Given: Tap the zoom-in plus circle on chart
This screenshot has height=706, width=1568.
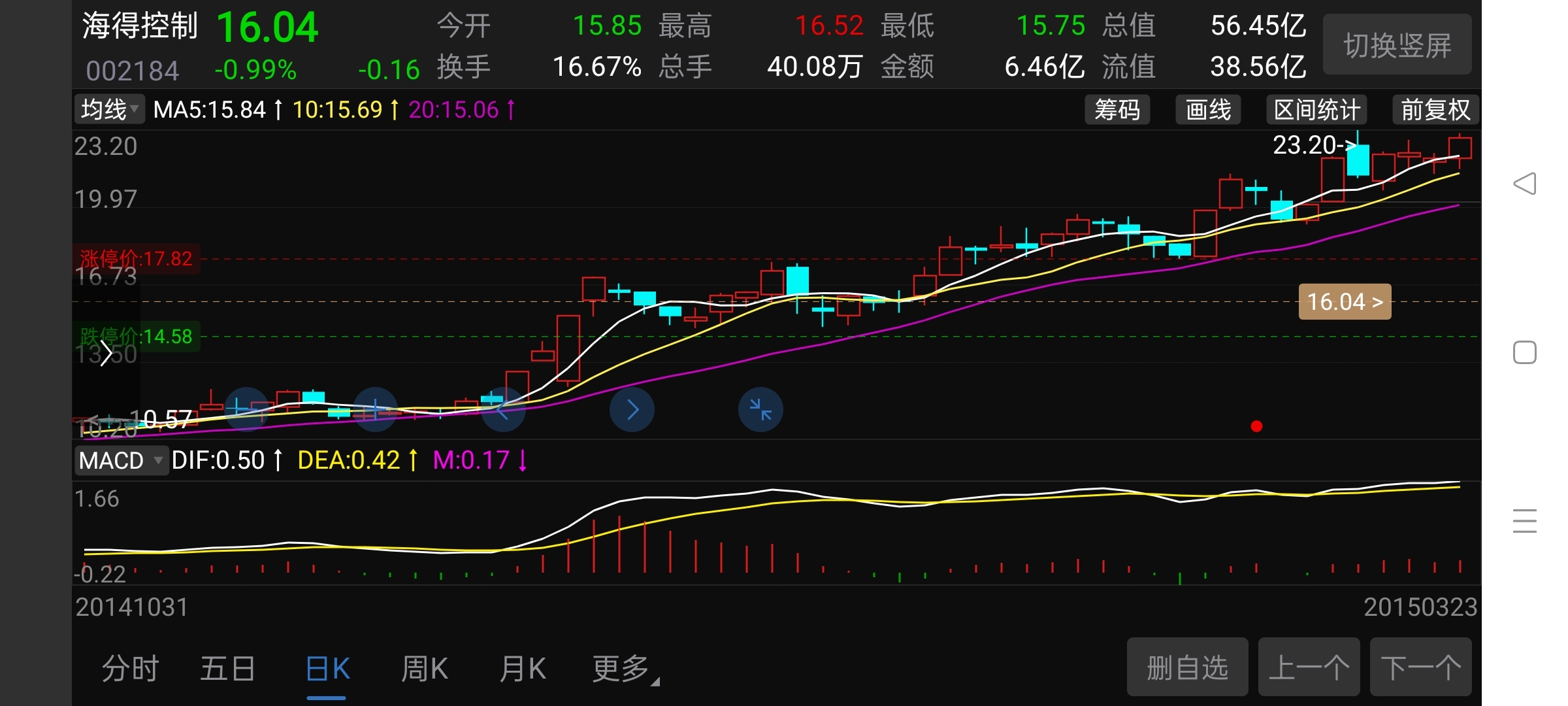Looking at the screenshot, I should (x=375, y=409).
